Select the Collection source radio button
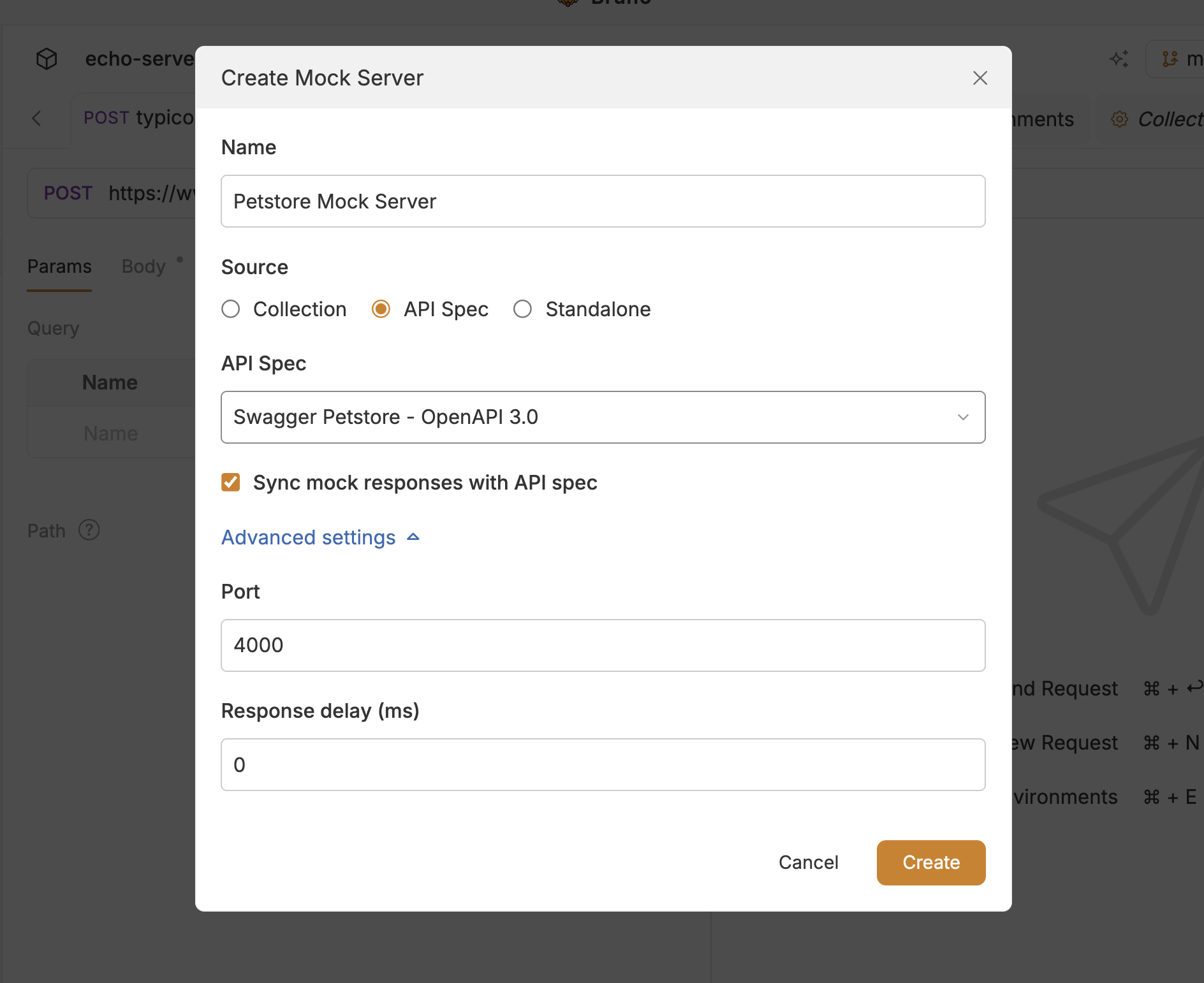The height and width of the screenshot is (983, 1204). (x=230, y=309)
